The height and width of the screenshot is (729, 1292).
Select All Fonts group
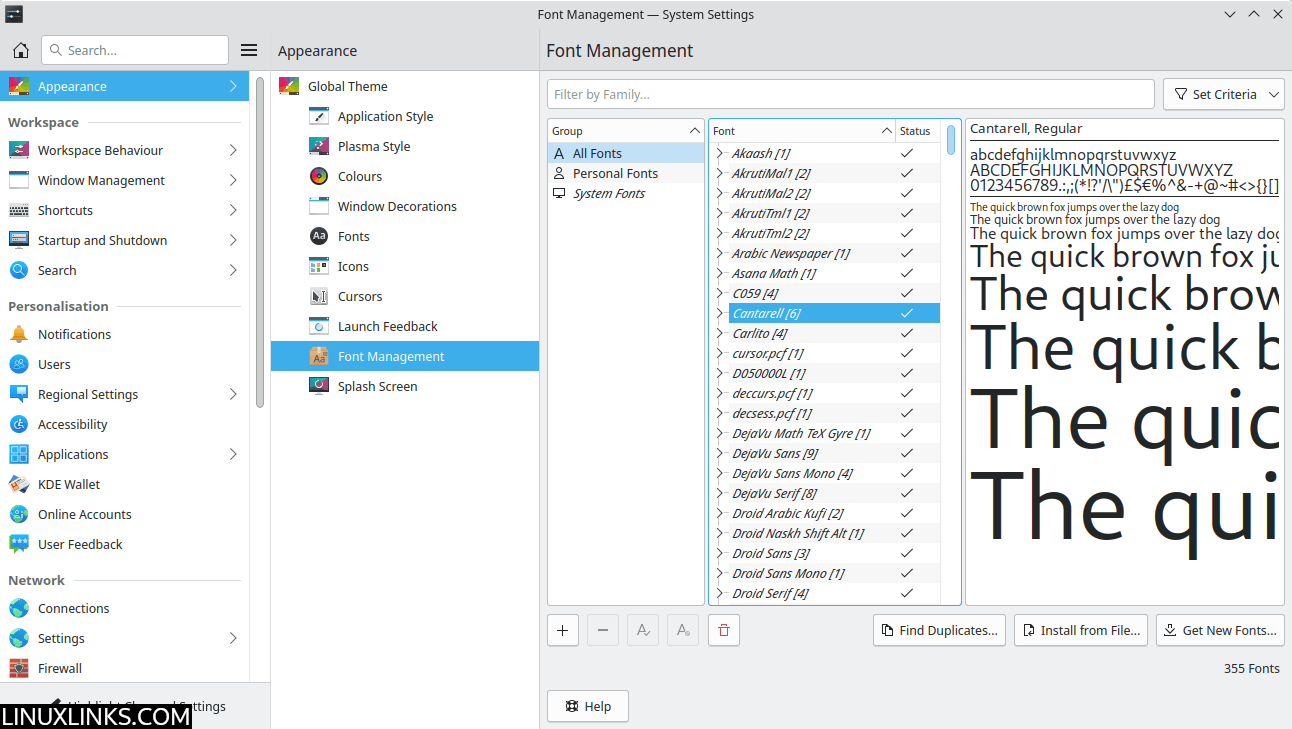626,153
